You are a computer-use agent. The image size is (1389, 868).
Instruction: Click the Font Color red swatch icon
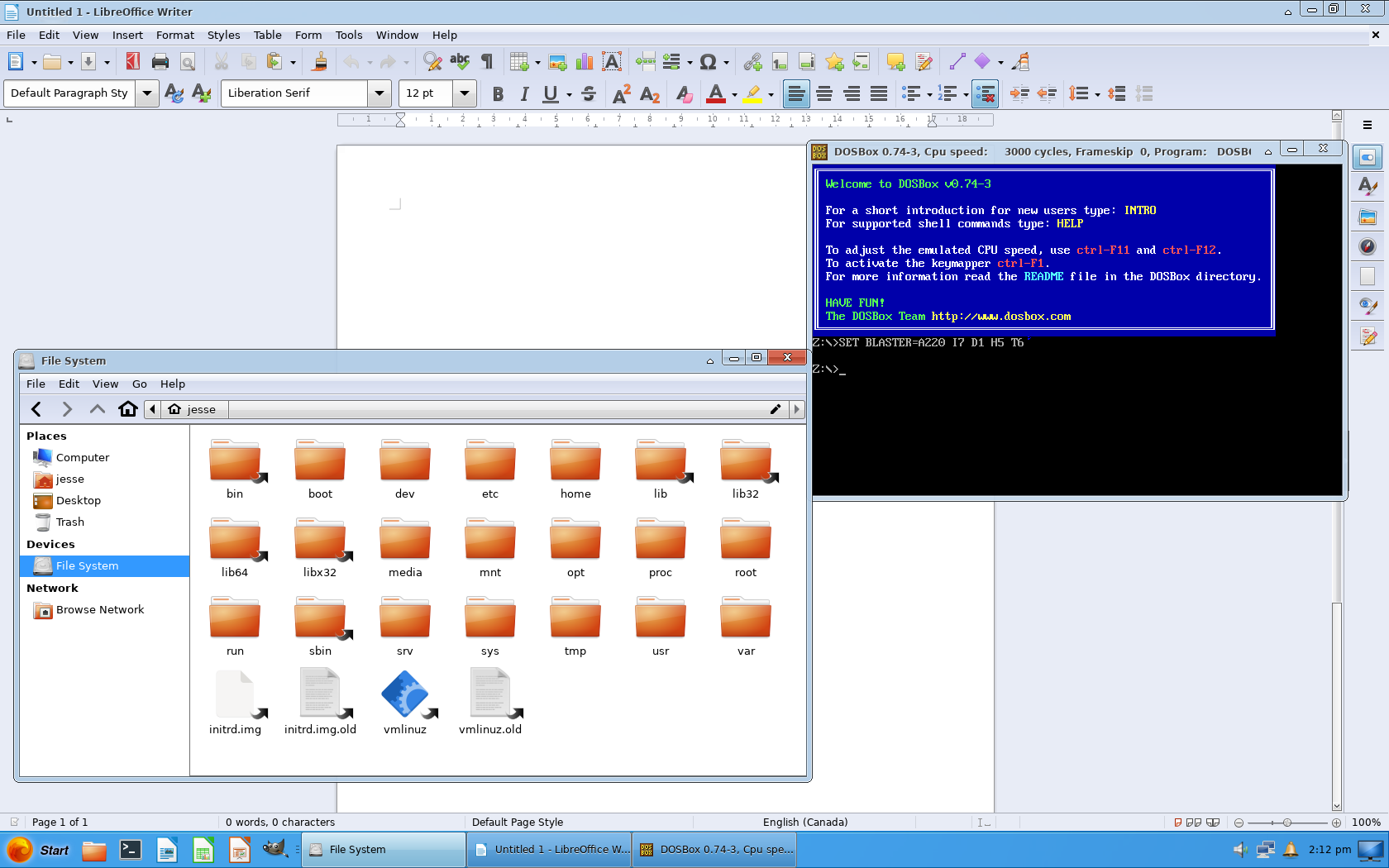pyautogui.click(x=716, y=94)
